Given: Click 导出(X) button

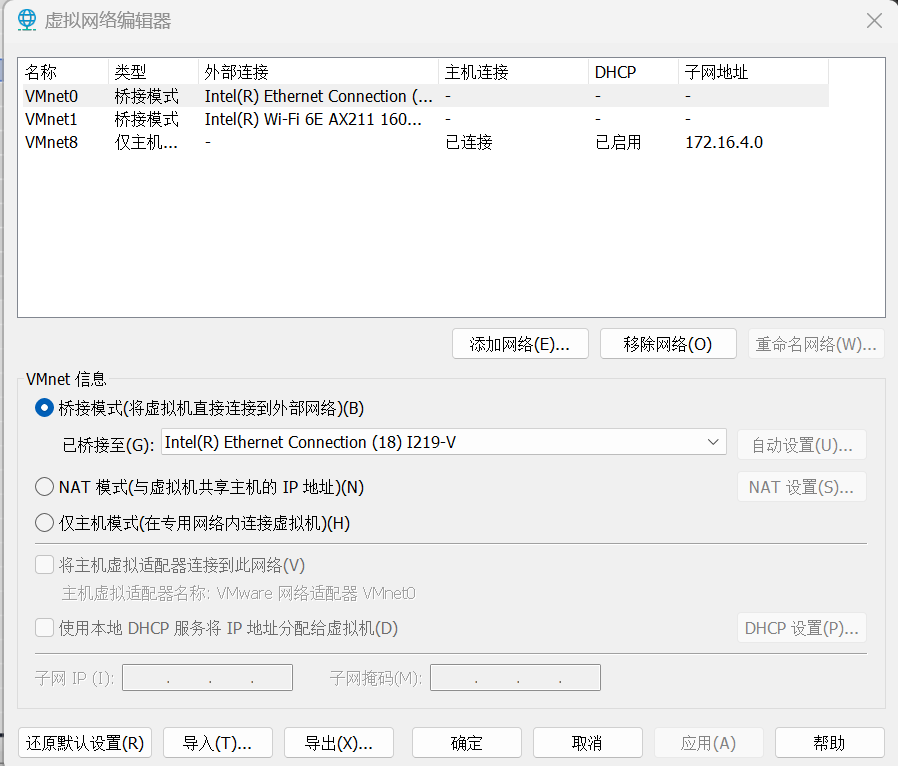Looking at the screenshot, I should 338,743.
